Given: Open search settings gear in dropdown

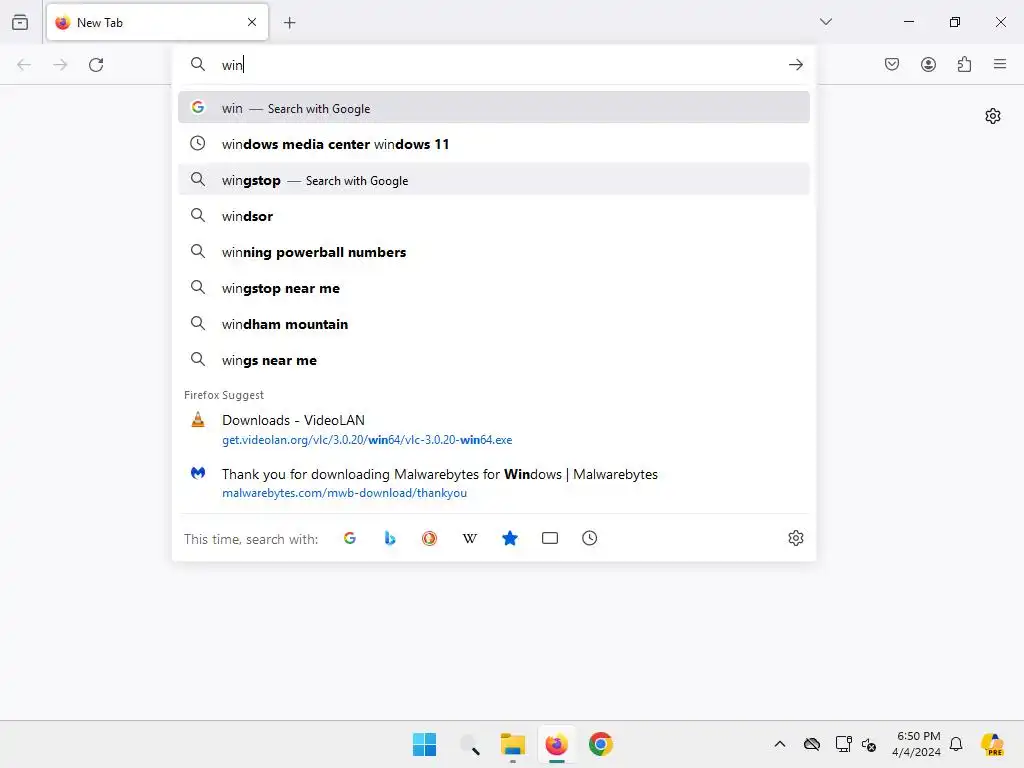Looking at the screenshot, I should (795, 538).
